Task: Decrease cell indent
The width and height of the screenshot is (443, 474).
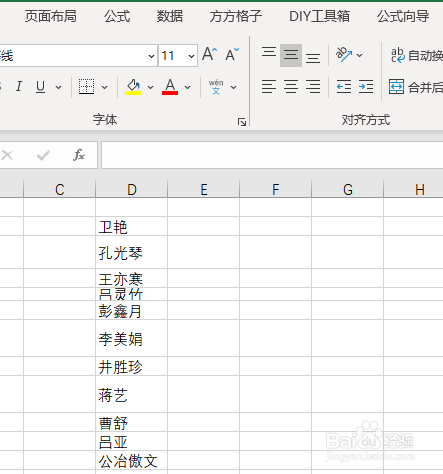Action: [344, 87]
